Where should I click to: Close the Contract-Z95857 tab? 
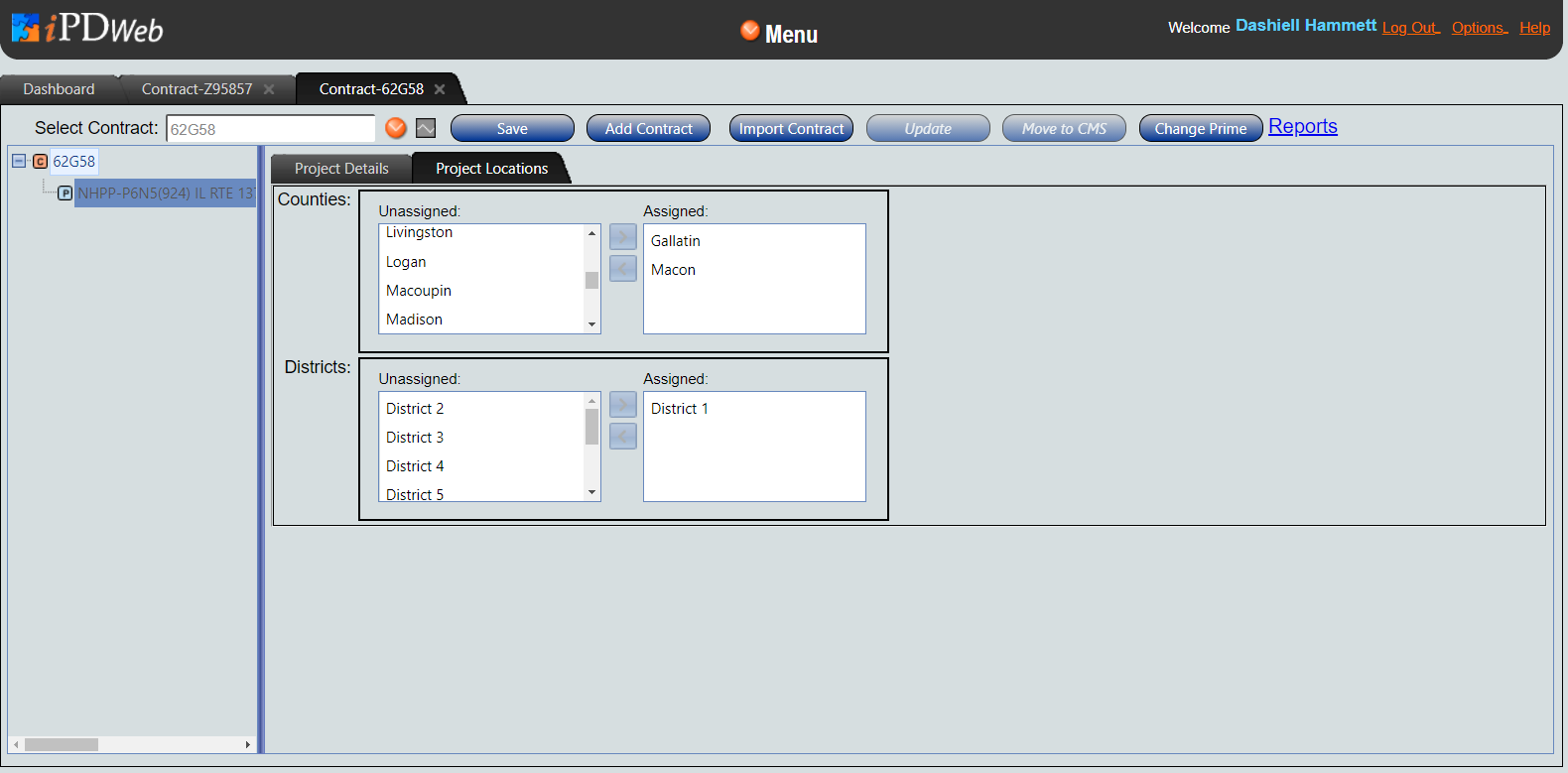pyautogui.click(x=269, y=89)
